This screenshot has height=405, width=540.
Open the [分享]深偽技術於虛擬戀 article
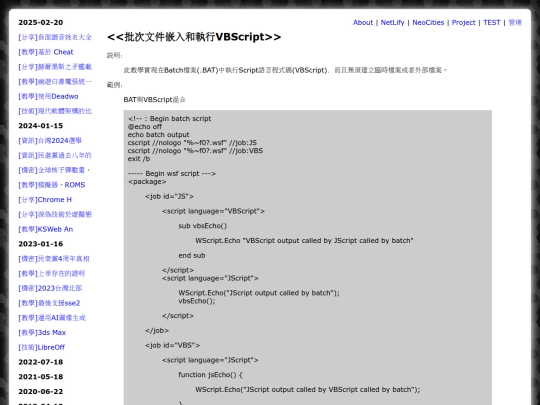coord(55,215)
